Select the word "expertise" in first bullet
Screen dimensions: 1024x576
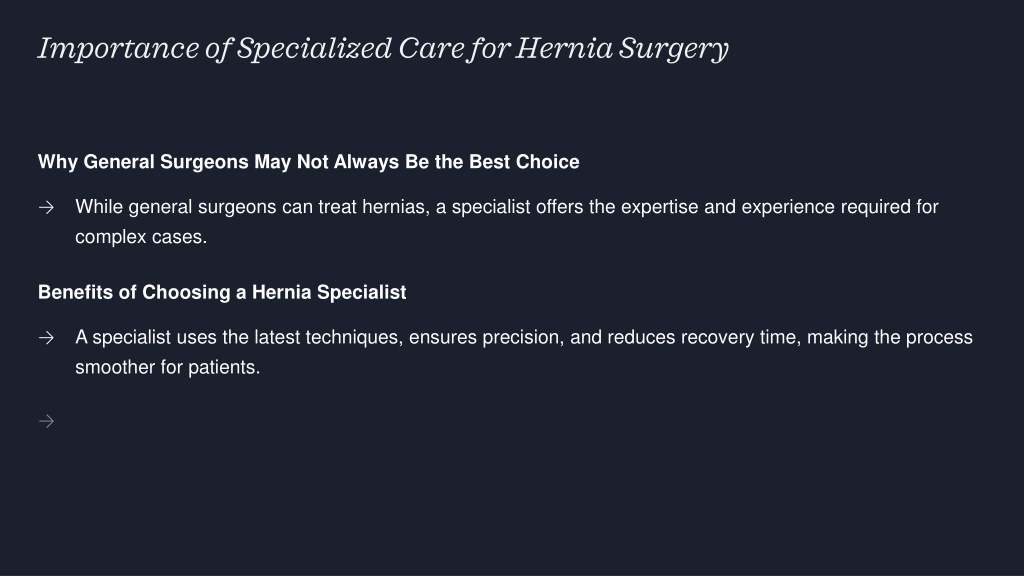pyautogui.click(x=660, y=207)
